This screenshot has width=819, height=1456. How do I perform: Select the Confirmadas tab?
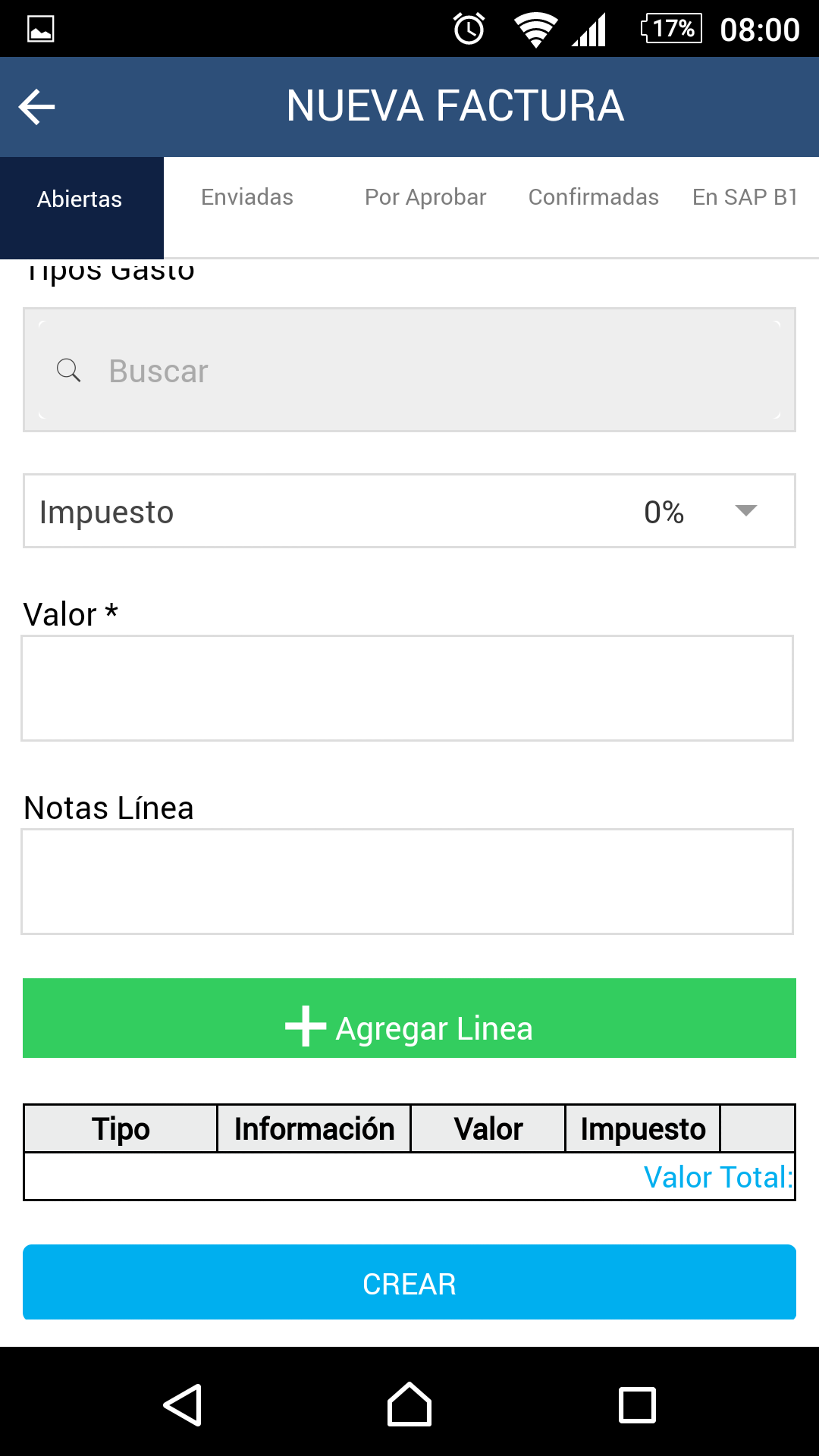[x=593, y=197]
